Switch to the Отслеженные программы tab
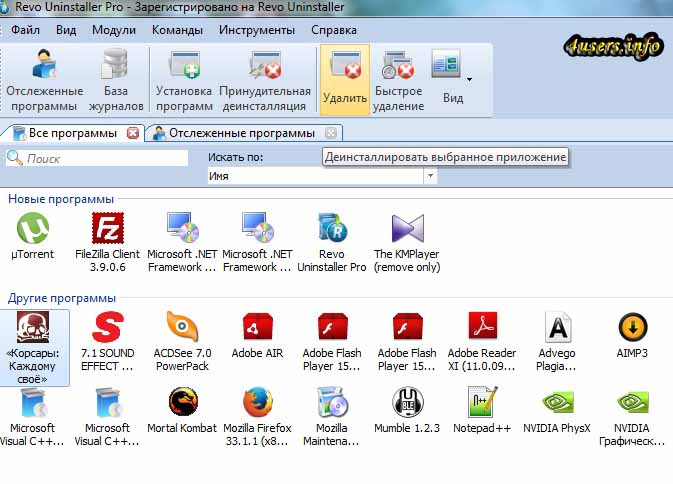Image resolution: width=673 pixels, height=484 pixels. click(241, 133)
